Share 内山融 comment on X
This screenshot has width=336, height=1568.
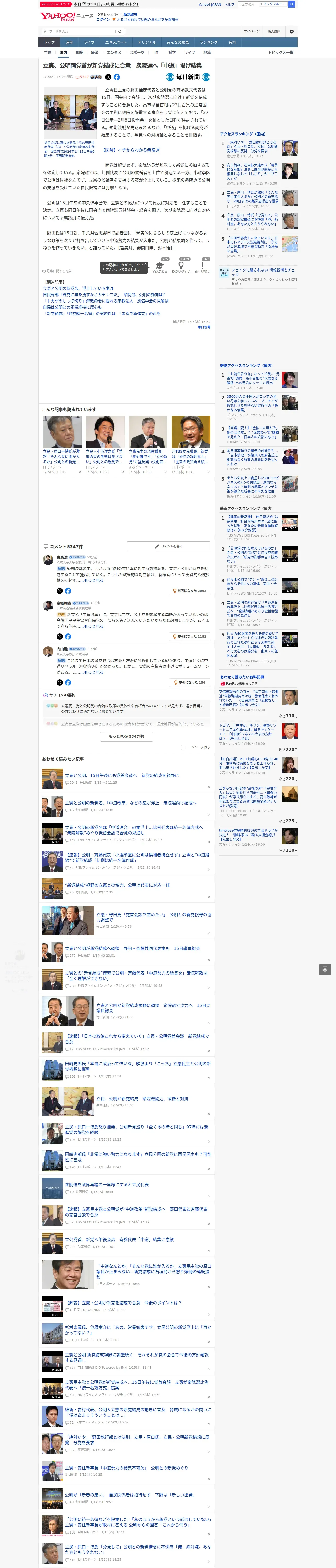(x=60, y=682)
